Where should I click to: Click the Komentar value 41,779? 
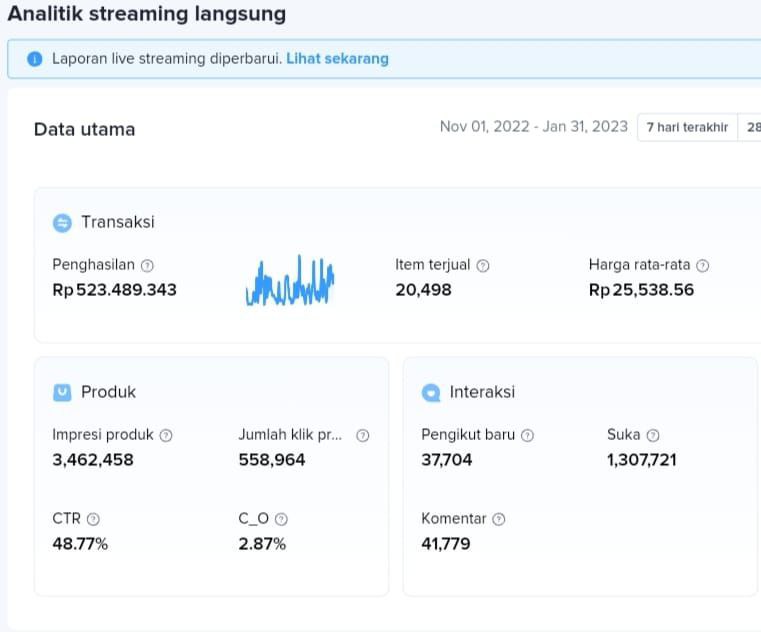click(x=446, y=544)
